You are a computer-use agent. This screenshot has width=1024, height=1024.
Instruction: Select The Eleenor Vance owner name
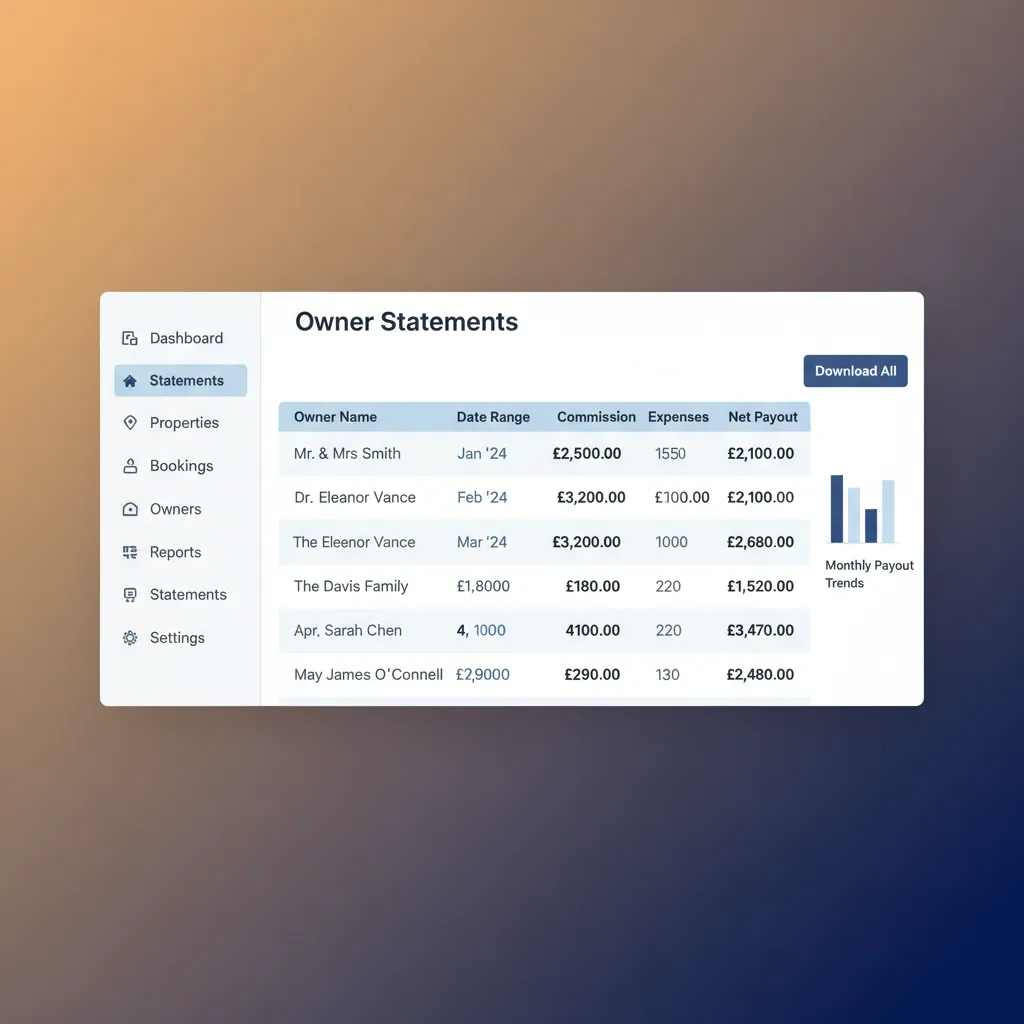(354, 542)
